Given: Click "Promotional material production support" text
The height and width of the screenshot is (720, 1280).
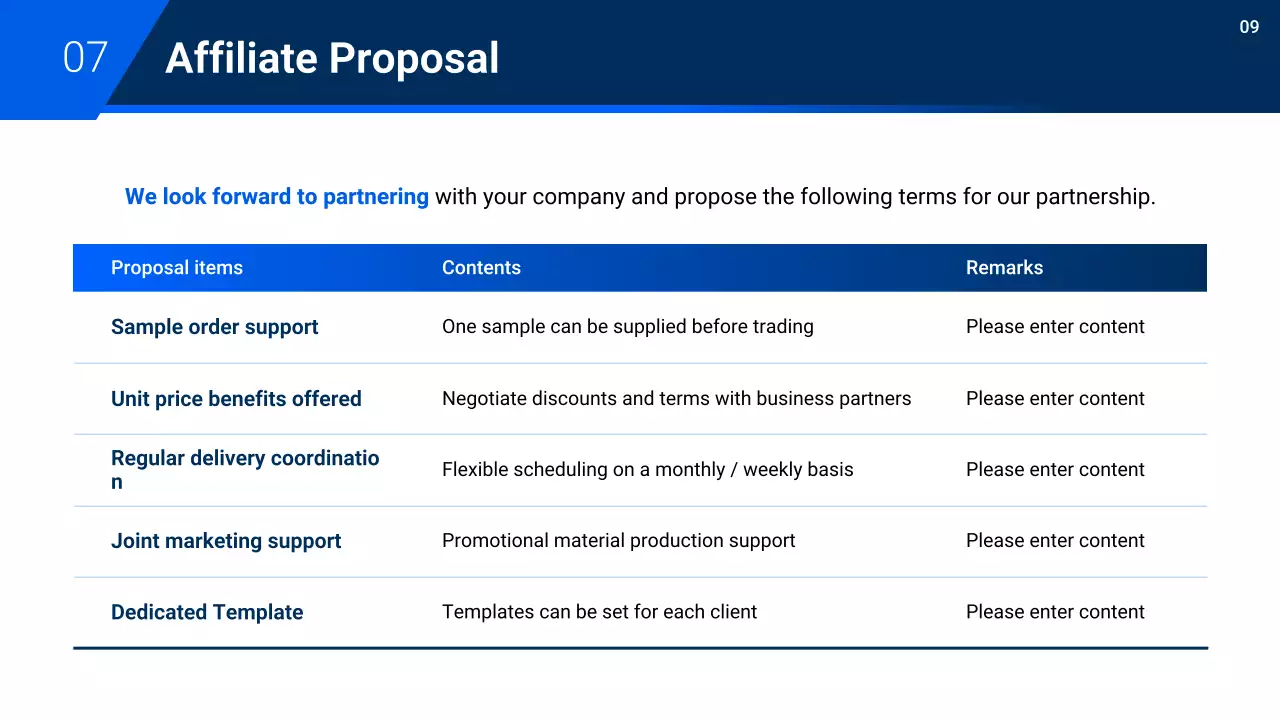Looking at the screenshot, I should tap(618, 541).
